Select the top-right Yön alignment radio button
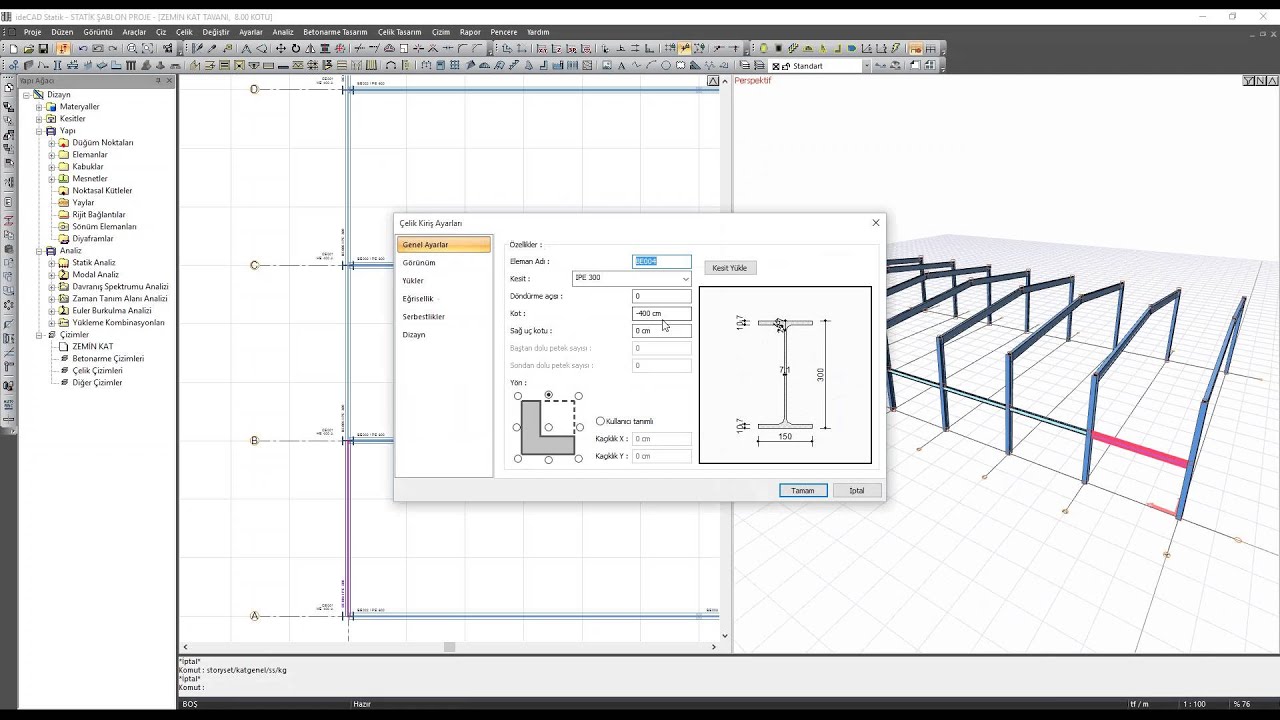The height and width of the screenshot is (720, 1280). (x=578, y=396)
